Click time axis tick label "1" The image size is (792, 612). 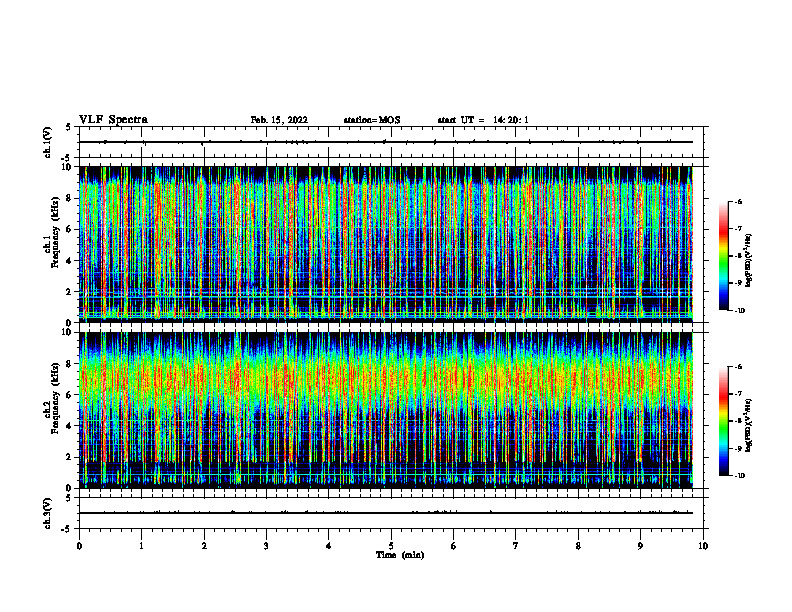tap(142, 546)
